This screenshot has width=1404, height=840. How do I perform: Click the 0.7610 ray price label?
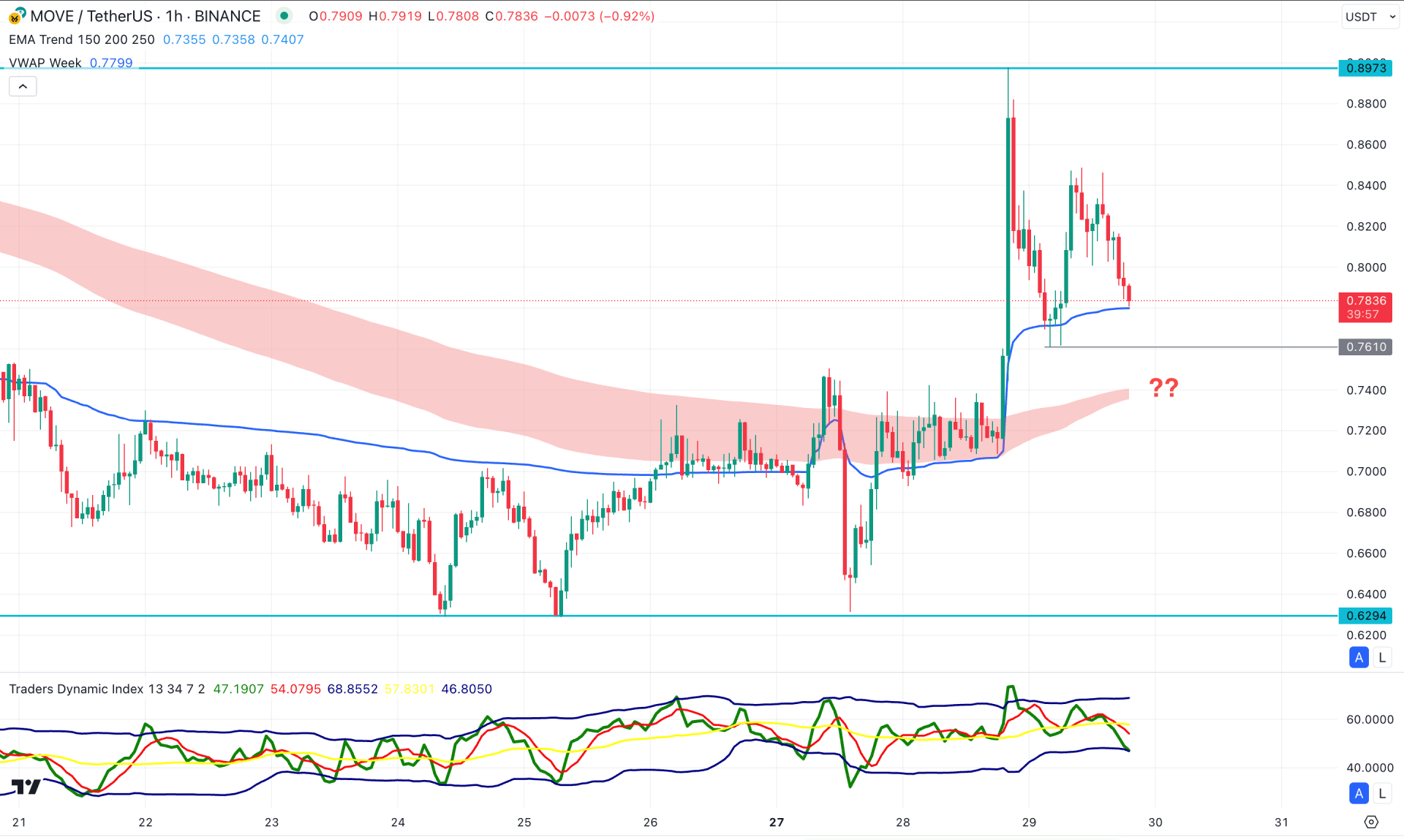pos(1365,347)
